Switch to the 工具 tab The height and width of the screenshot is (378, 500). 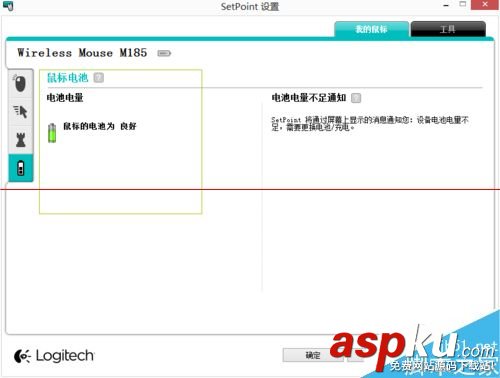(448, 29)
